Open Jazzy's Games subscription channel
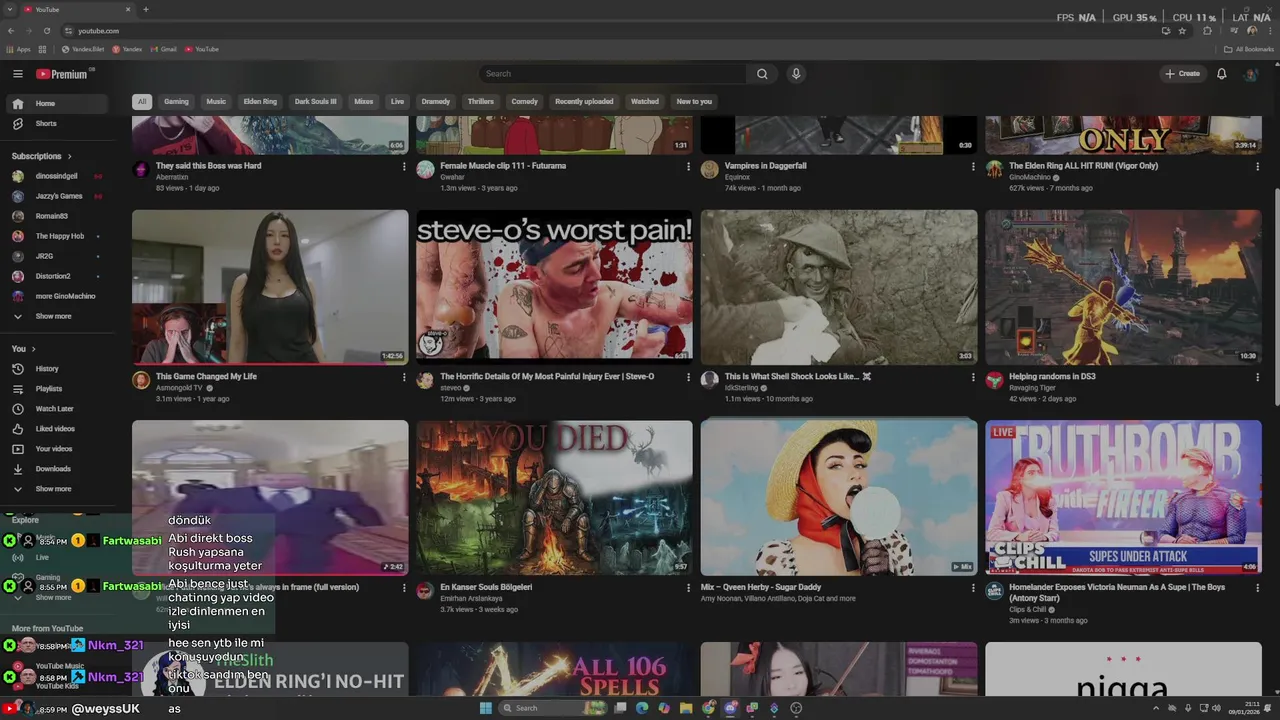The width and height of the screenshot is (1280, 720). point(58,196)
